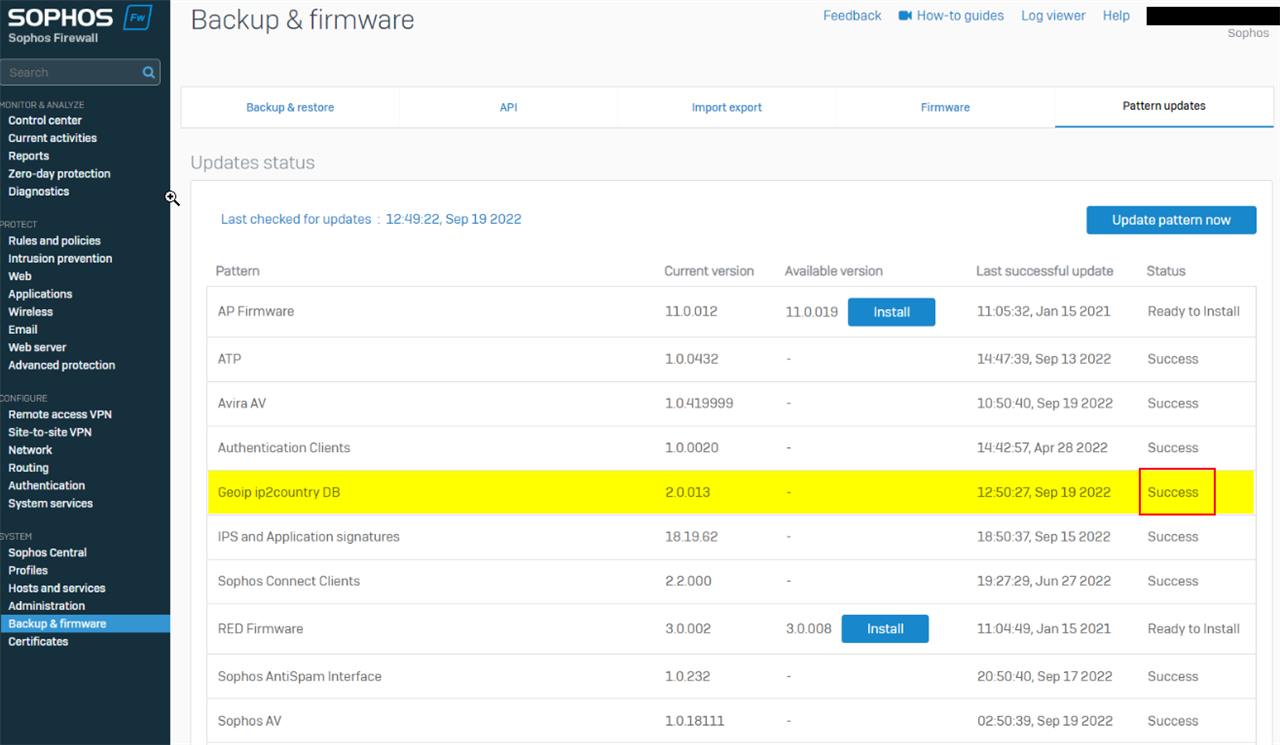Open Profiles in sidebar

point(28,571)
